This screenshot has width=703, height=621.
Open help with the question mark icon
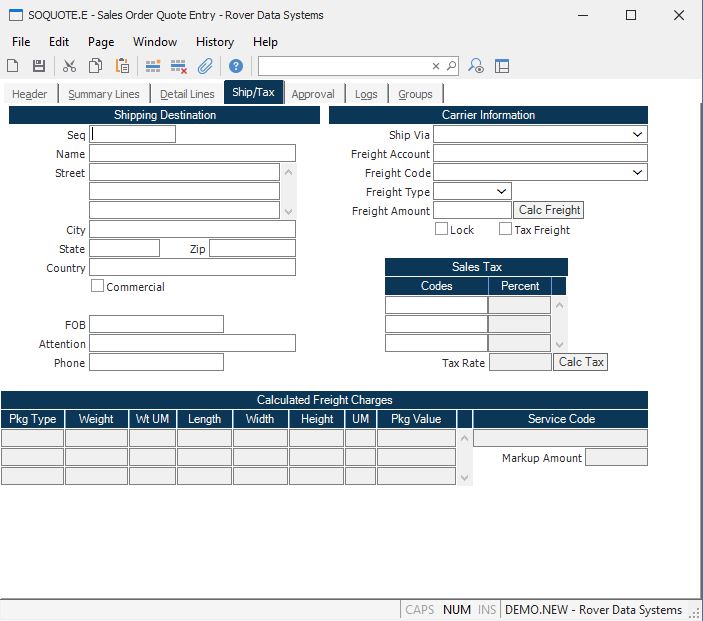[236, 66]
